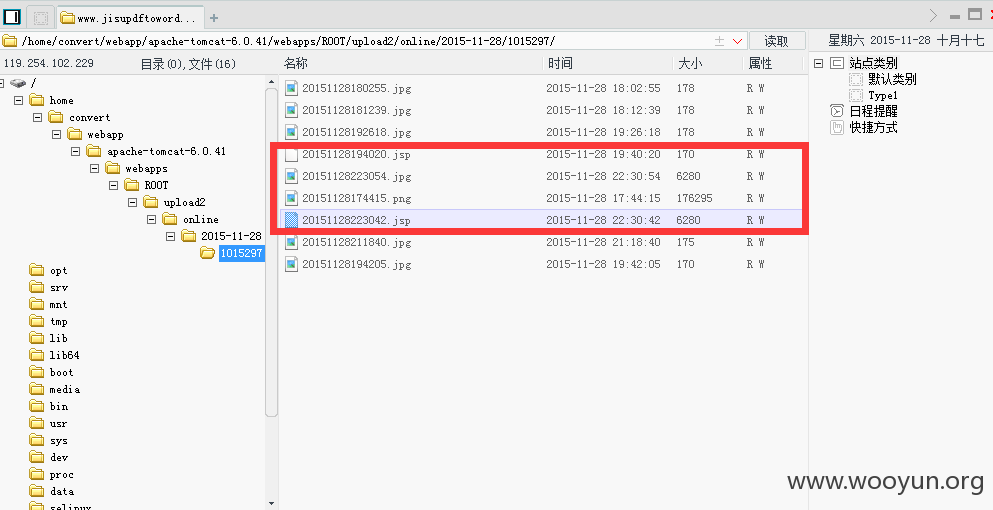Collapse the 2015-11-28 folder node
The height and width of the screenshot is (510, 993).
point(170,236)
